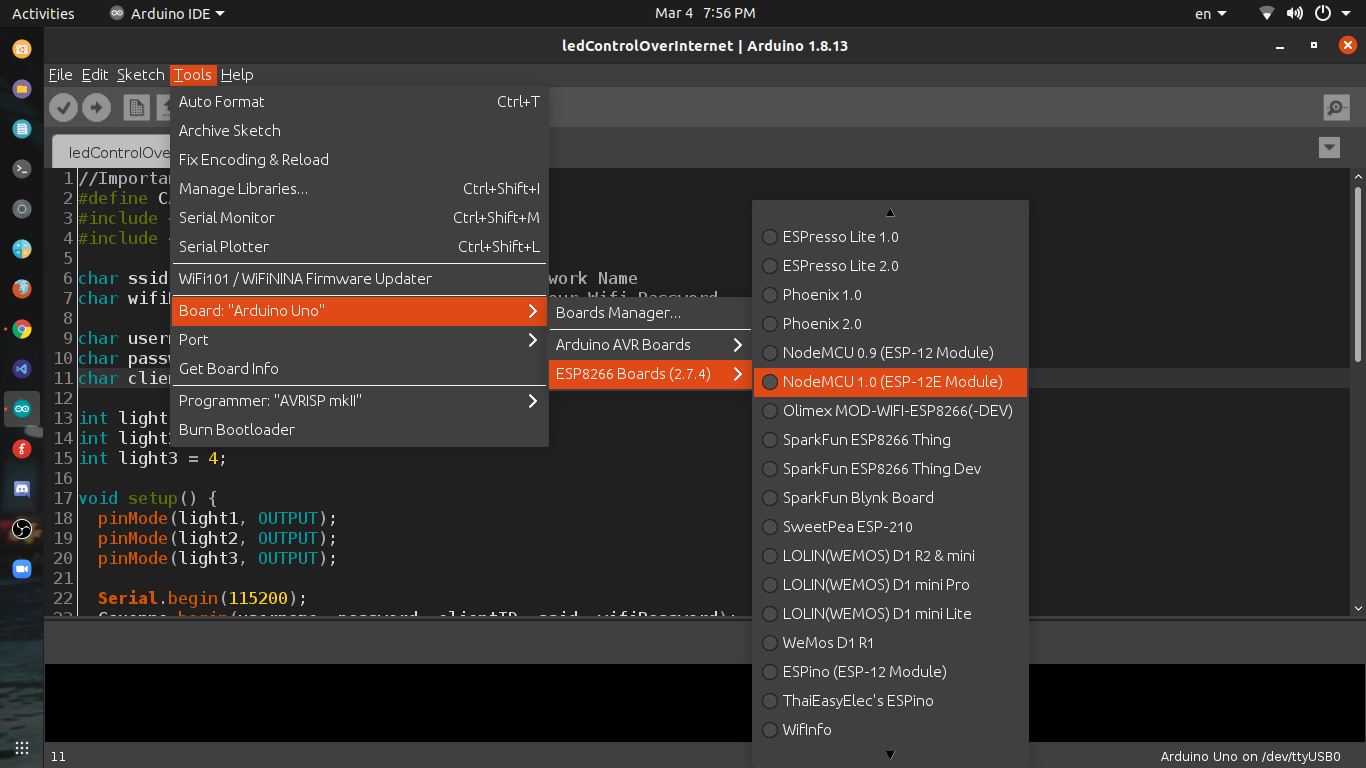Image resolution: width=1366 pixels, height=768 pixels.
Task: Select ESPino (ESP-12 Module) board
Action: click(890, 672)
